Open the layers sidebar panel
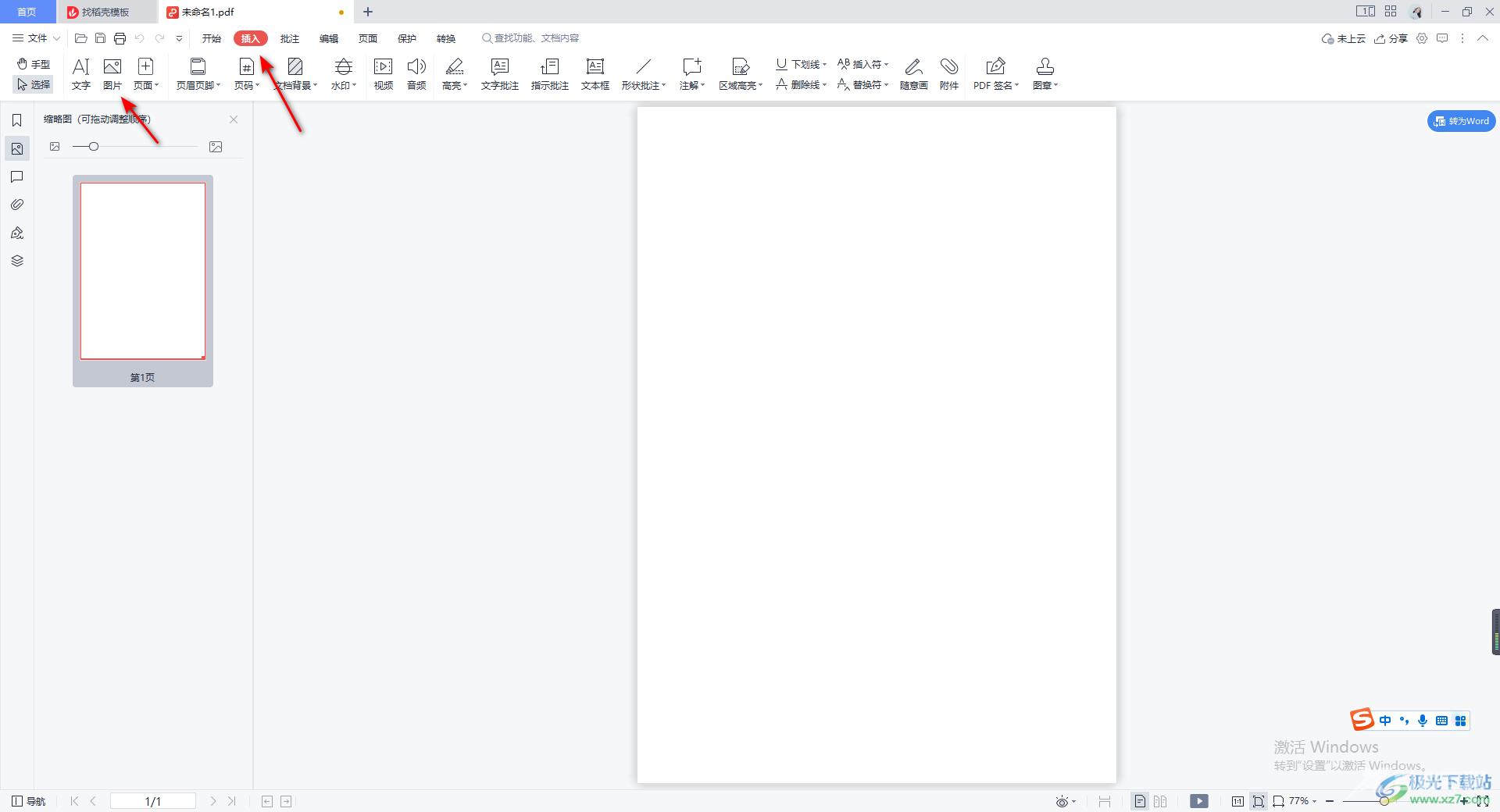The width and height of the screenshot is (1500, 812). (x=17, y=261)
